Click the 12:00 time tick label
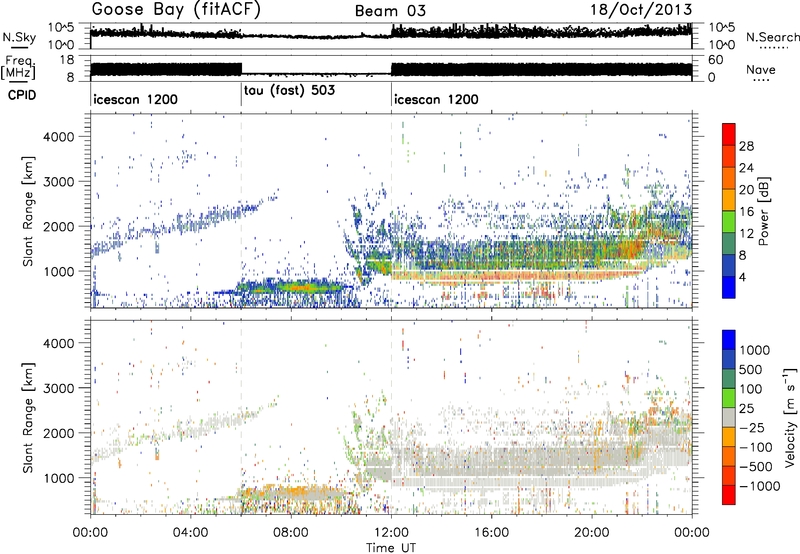The width and height of the screenshot is (800, 554). [391, 533]
